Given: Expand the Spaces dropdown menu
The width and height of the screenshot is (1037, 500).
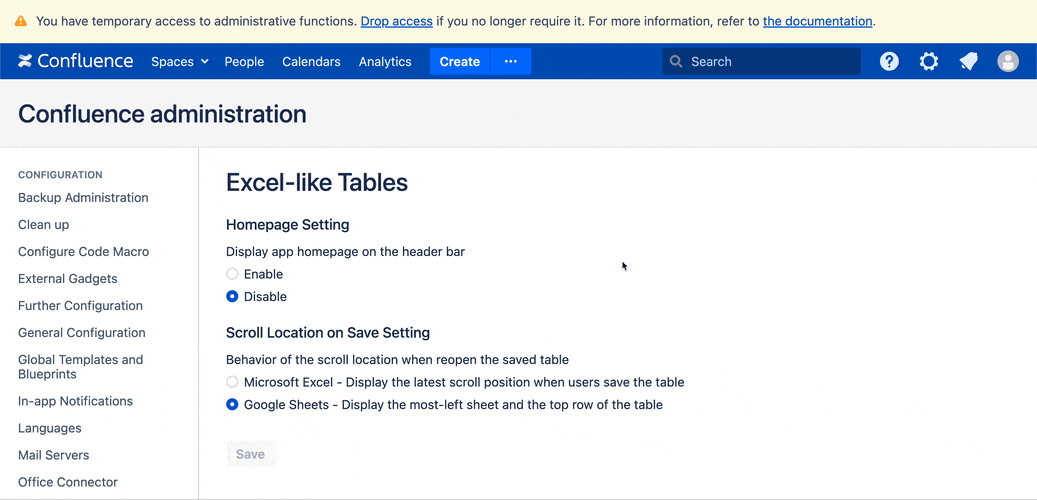Looking at the screenshot, I should coord(180,61).
